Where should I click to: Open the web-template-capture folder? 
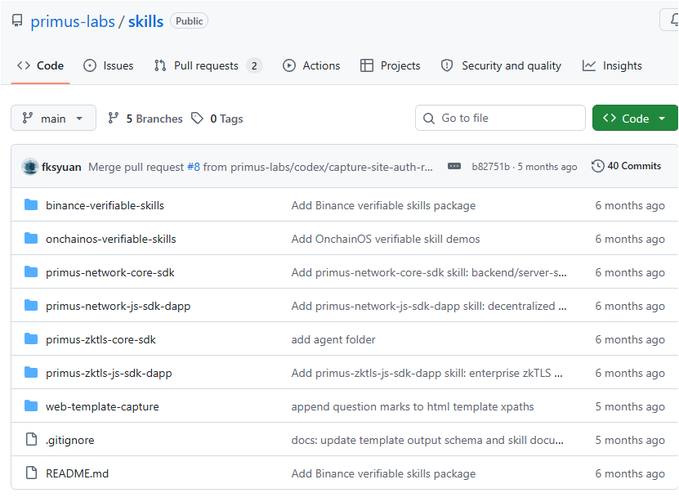102,407
